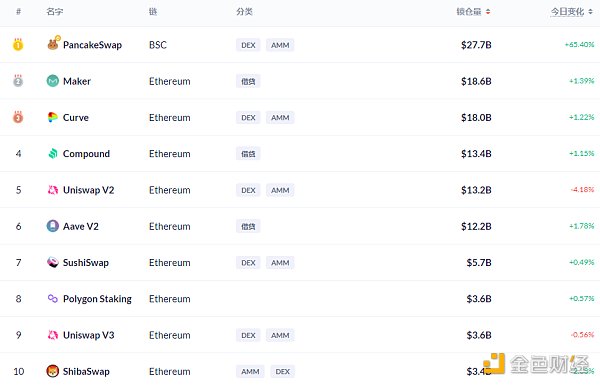Click the Compound green logo icon

53,153
